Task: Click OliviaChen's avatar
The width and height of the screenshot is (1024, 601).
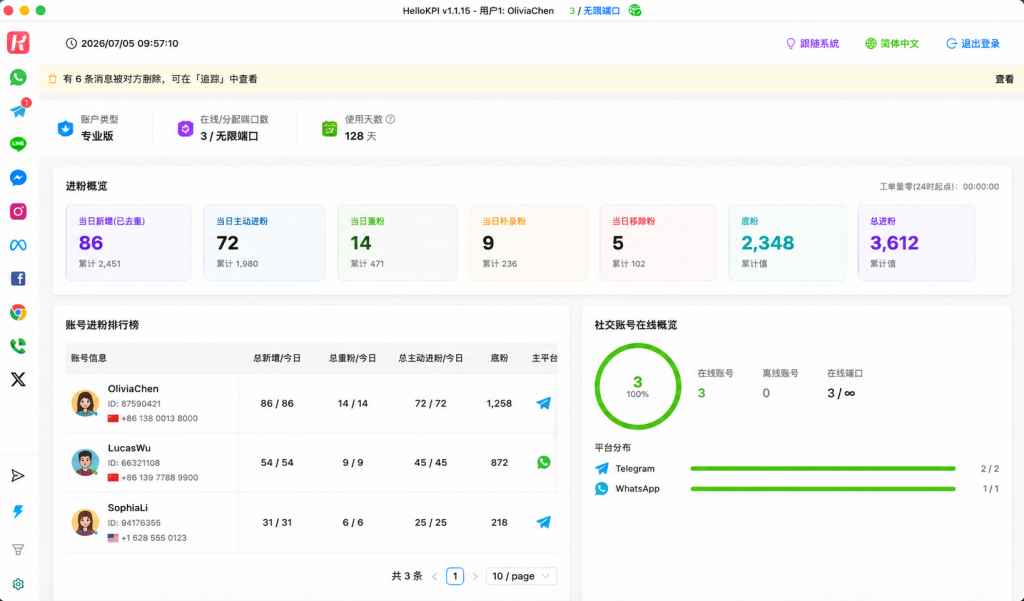Action: point(85,403)
